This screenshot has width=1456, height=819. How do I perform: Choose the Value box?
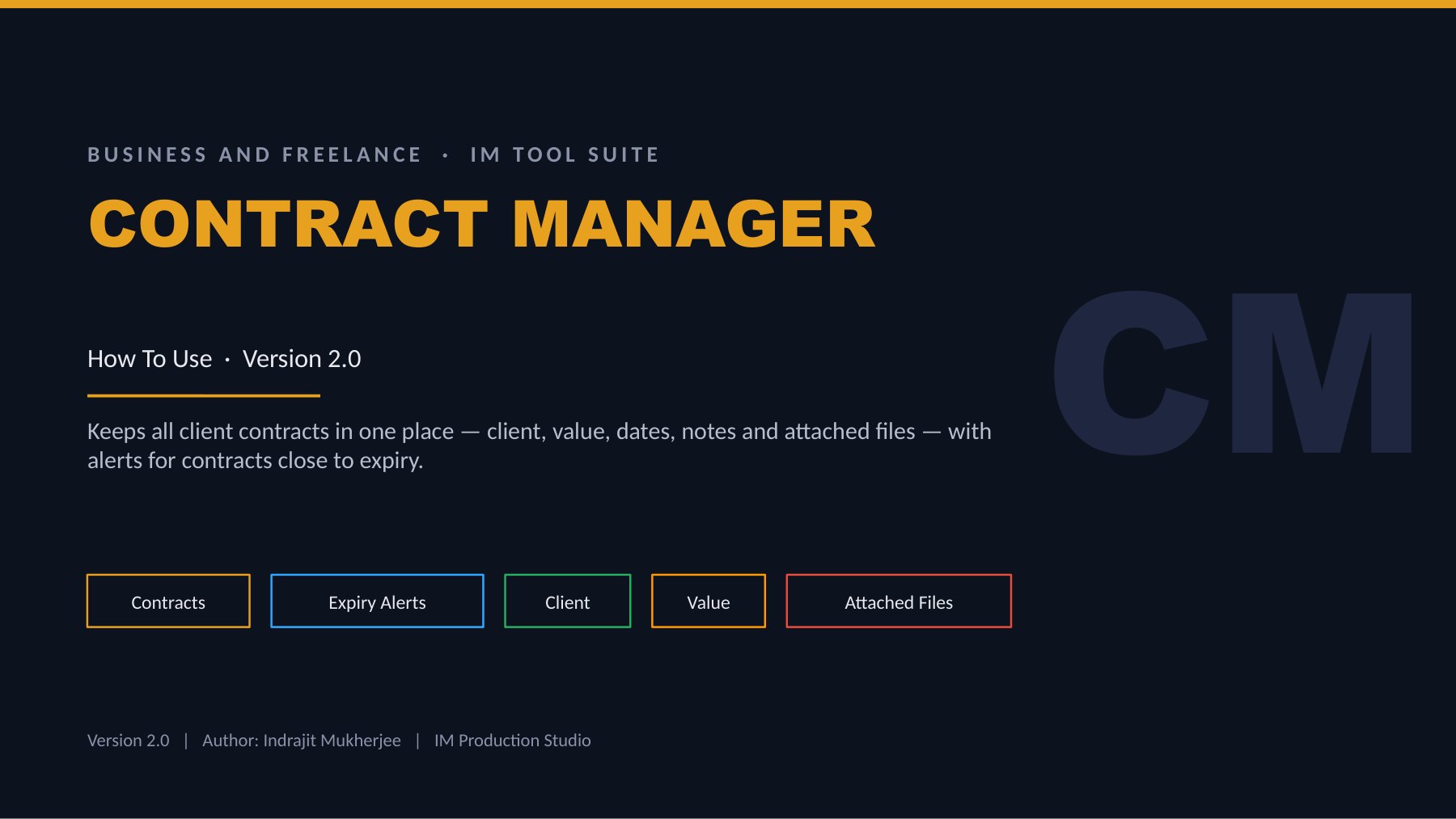coord(708,601)
